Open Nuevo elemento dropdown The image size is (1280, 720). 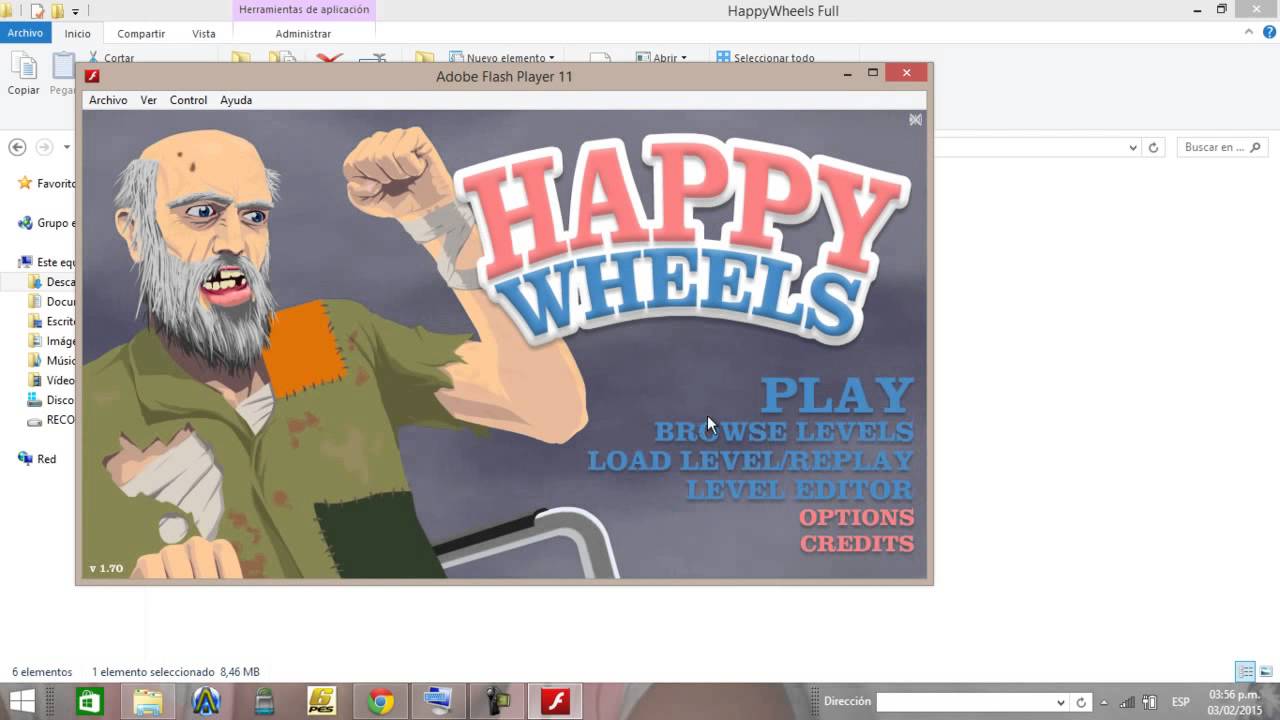(x=501, y=58)
